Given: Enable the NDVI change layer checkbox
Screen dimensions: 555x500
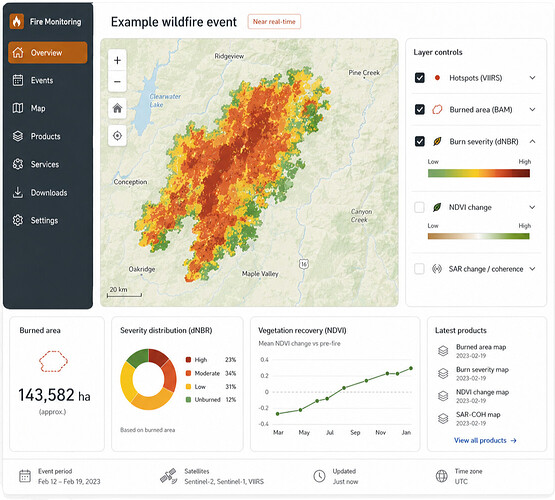Looking at the screenshot, I should pyautogui.click(x=419, y=207).
